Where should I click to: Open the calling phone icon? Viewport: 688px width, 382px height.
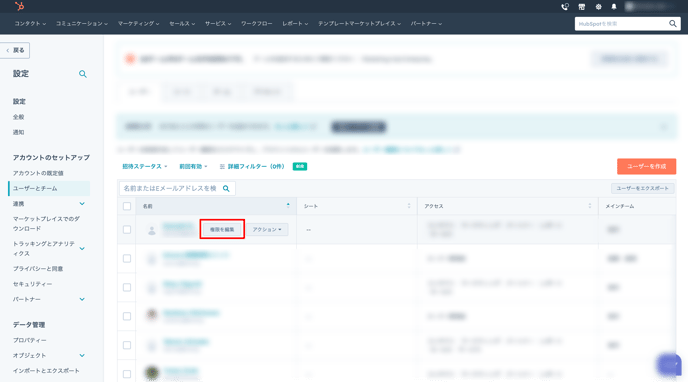565,7
